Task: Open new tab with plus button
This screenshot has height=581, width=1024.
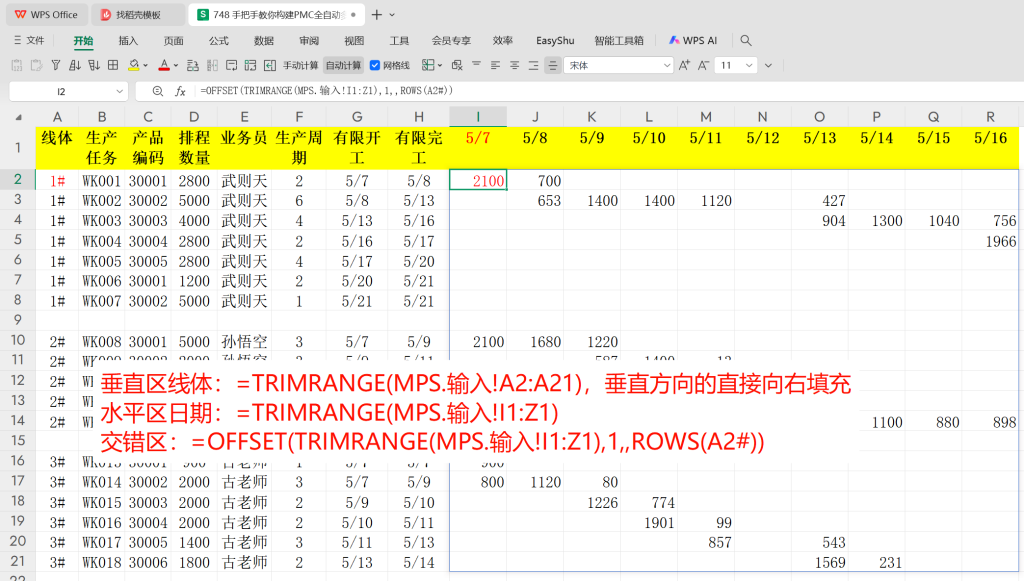Action: pos(377,14)
